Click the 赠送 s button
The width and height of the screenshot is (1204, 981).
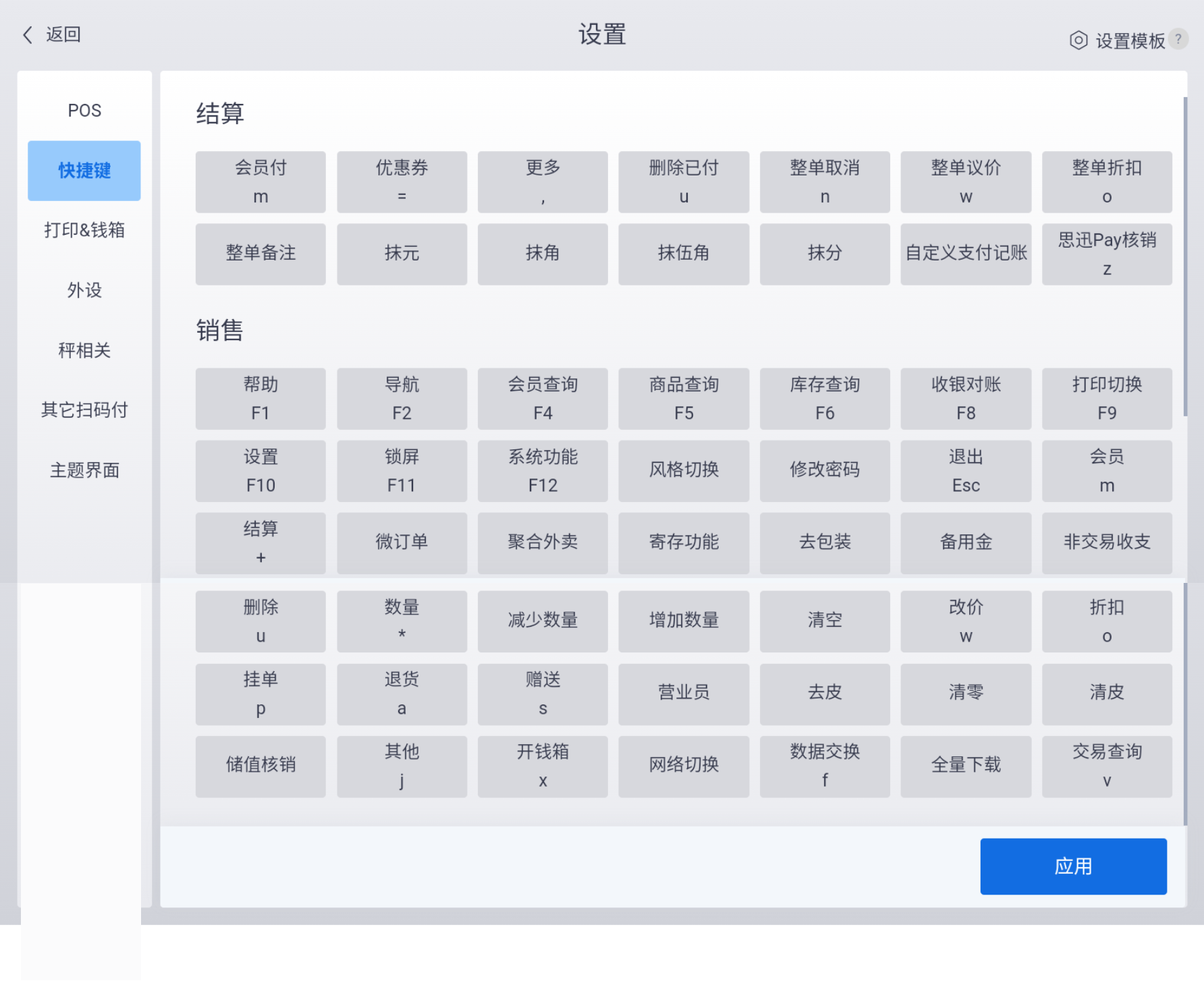pos(543,694)
